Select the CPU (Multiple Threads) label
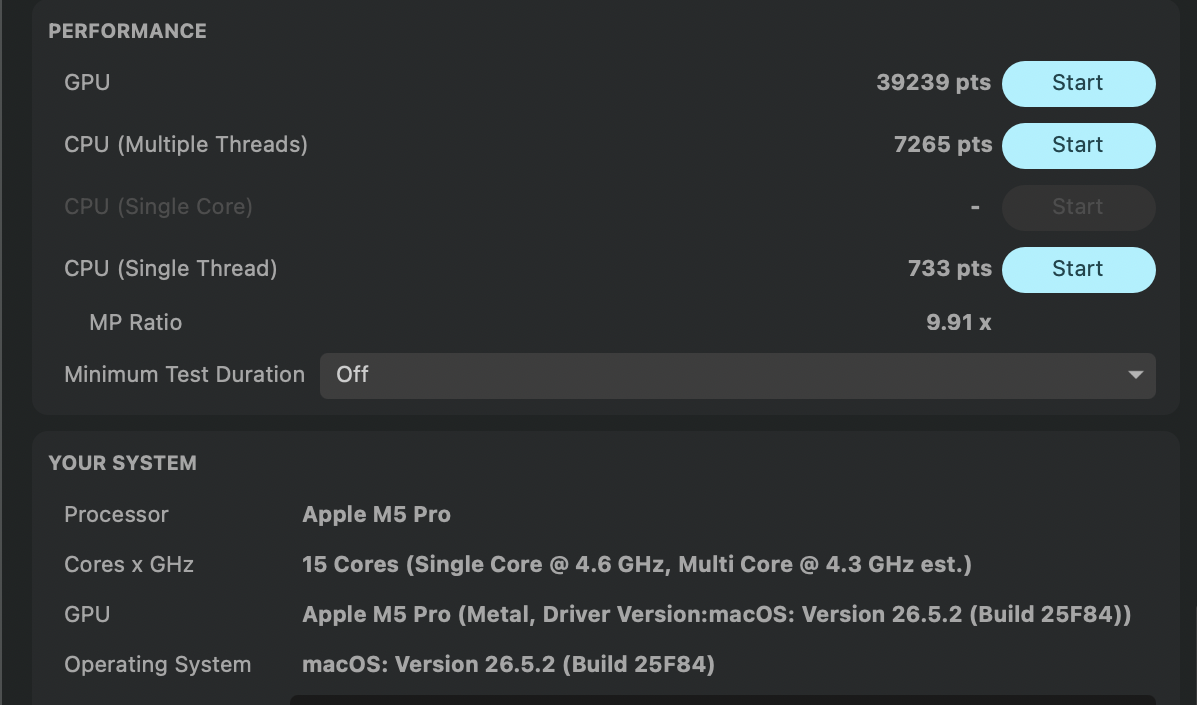 186,145
